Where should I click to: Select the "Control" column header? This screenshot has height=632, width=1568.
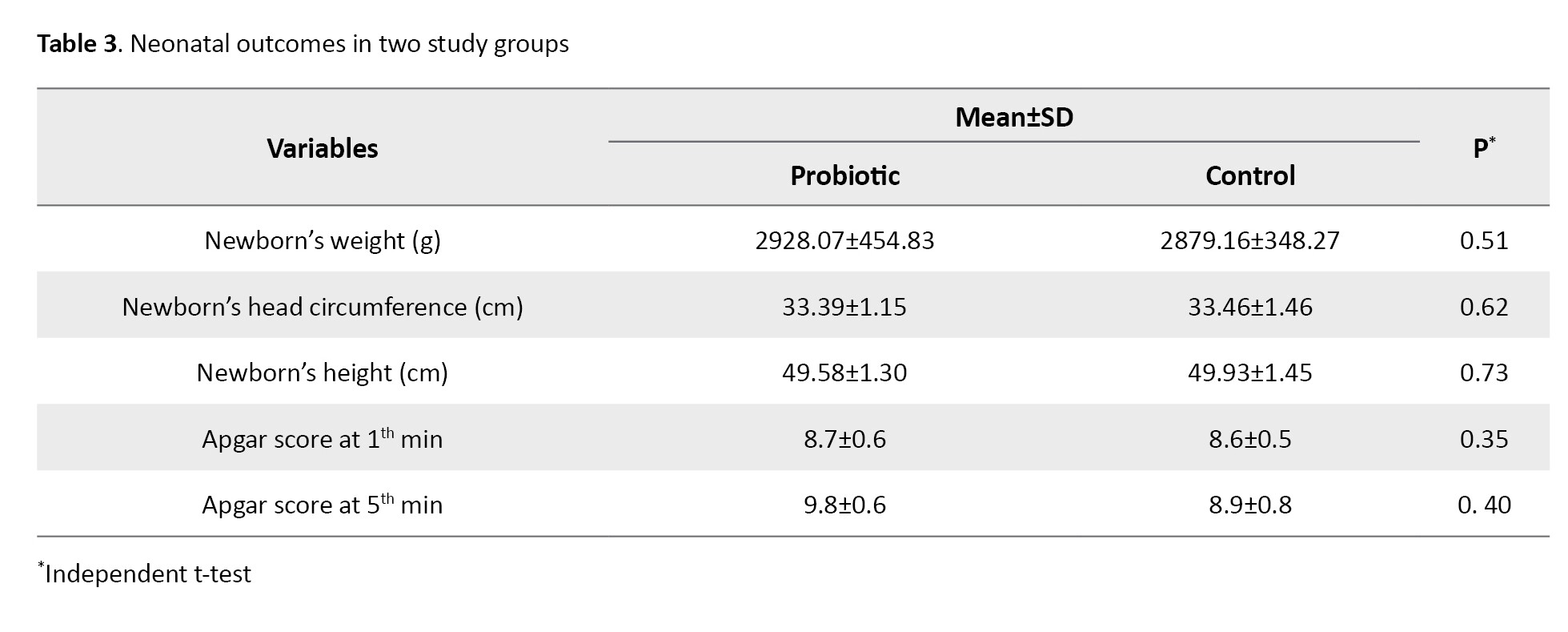[1249, 175]
